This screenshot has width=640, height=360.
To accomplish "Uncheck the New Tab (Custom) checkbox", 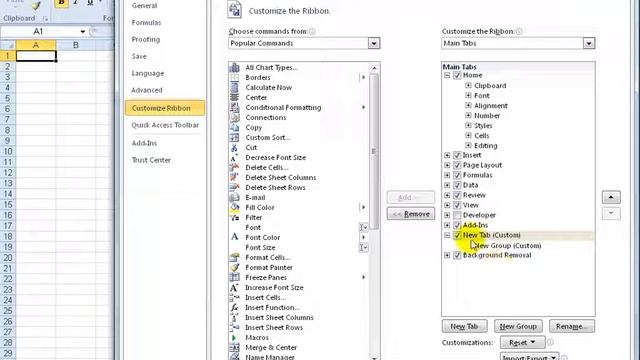I will tap(457, 235).
